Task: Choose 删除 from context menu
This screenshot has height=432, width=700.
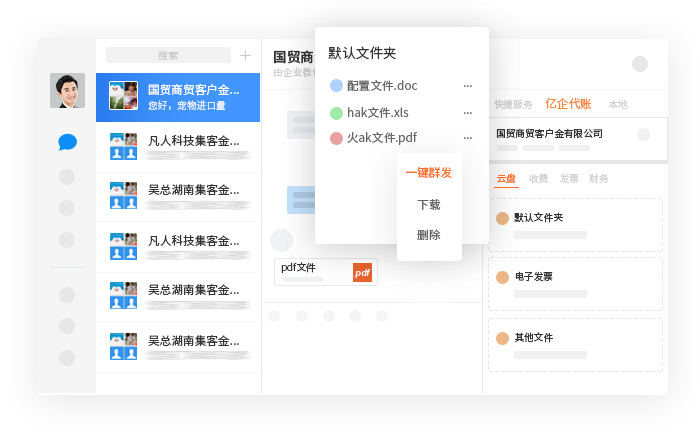Action: [429, 235]
